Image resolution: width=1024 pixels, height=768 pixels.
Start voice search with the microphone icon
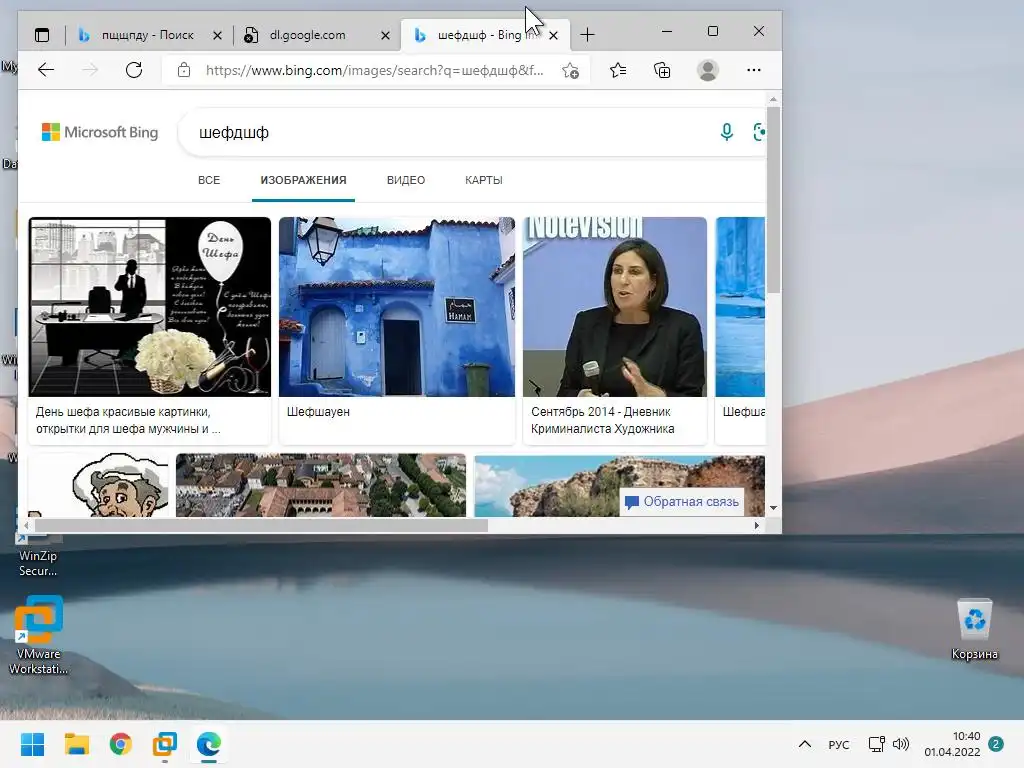tap(726, 133)
